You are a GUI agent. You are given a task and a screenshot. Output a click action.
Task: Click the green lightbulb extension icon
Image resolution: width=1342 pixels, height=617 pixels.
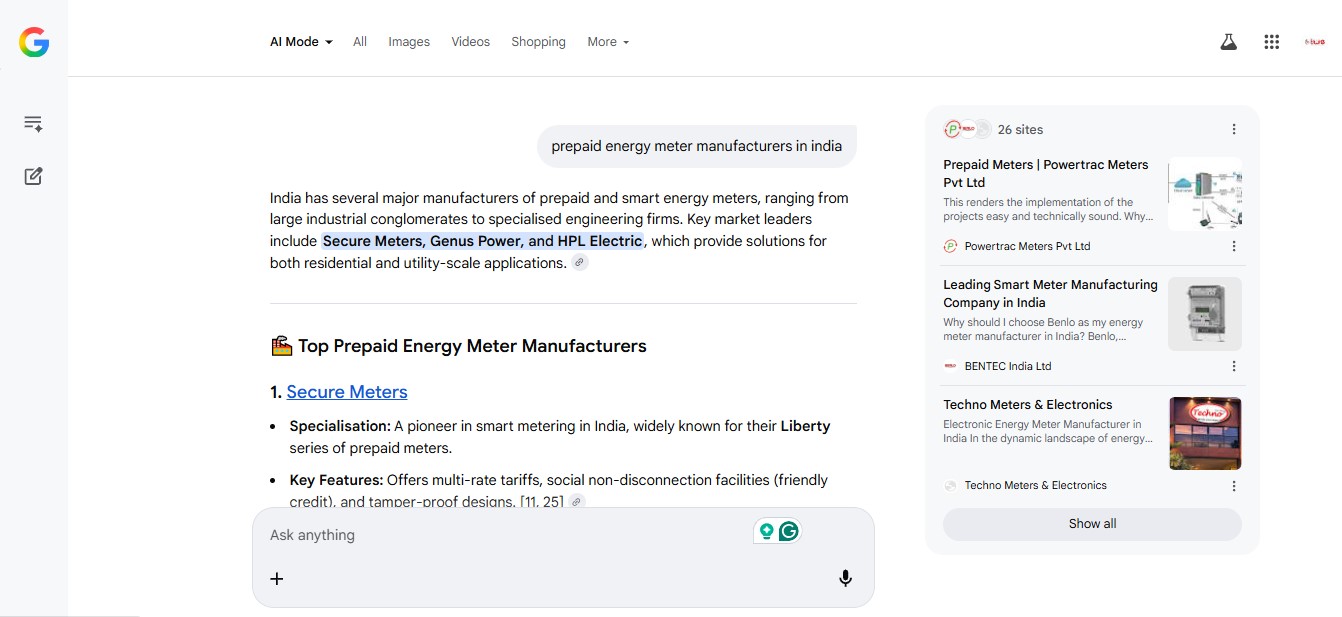click(767, 531)
